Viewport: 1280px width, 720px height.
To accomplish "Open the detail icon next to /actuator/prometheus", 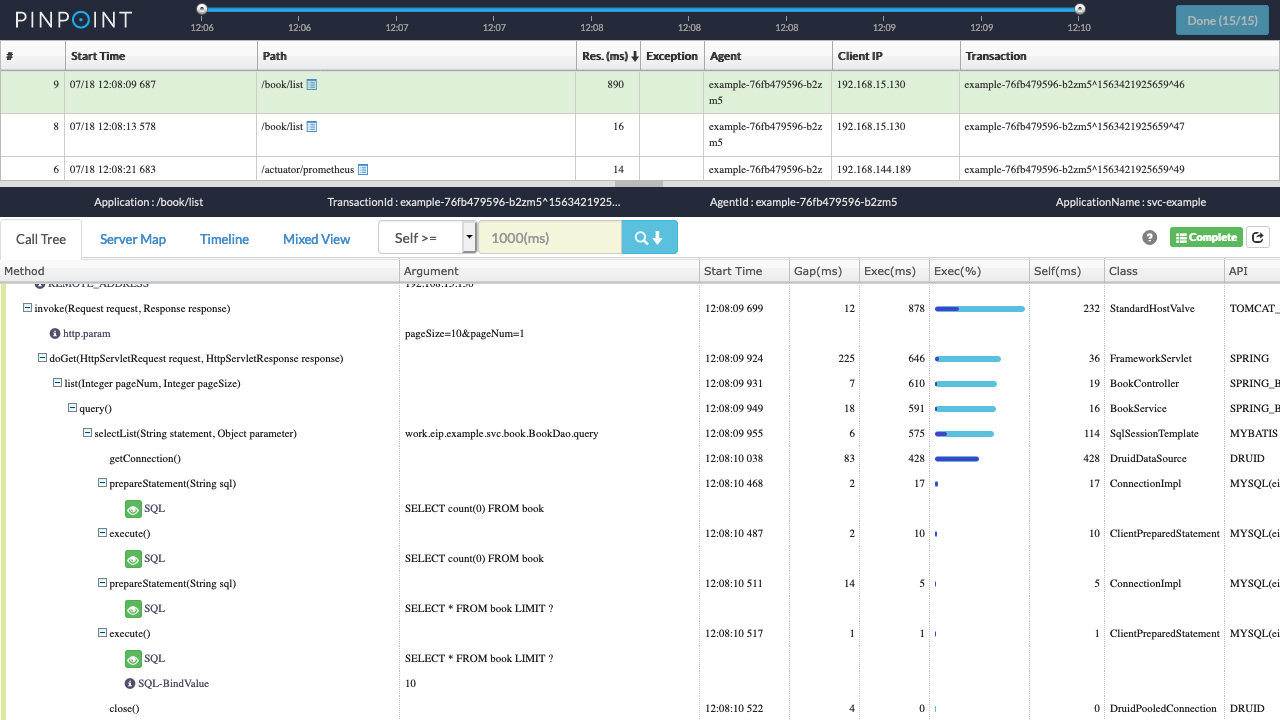I will [363, 170].
